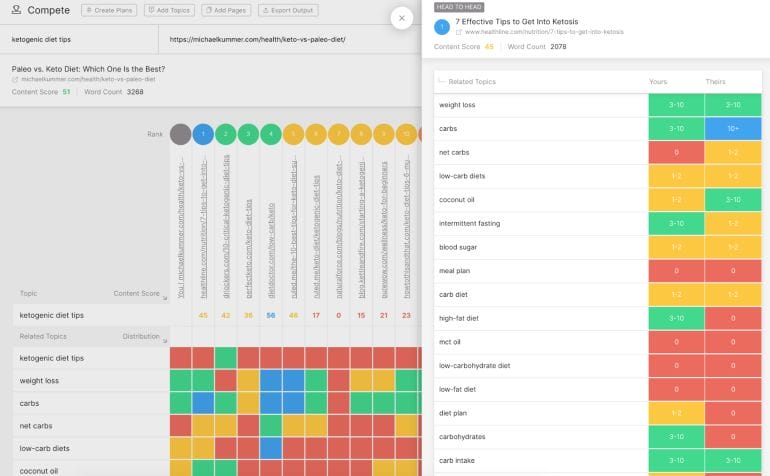Click carbohydrates row label
The height and width of the screenshot is (476, 770).
[x=462, y=437]
